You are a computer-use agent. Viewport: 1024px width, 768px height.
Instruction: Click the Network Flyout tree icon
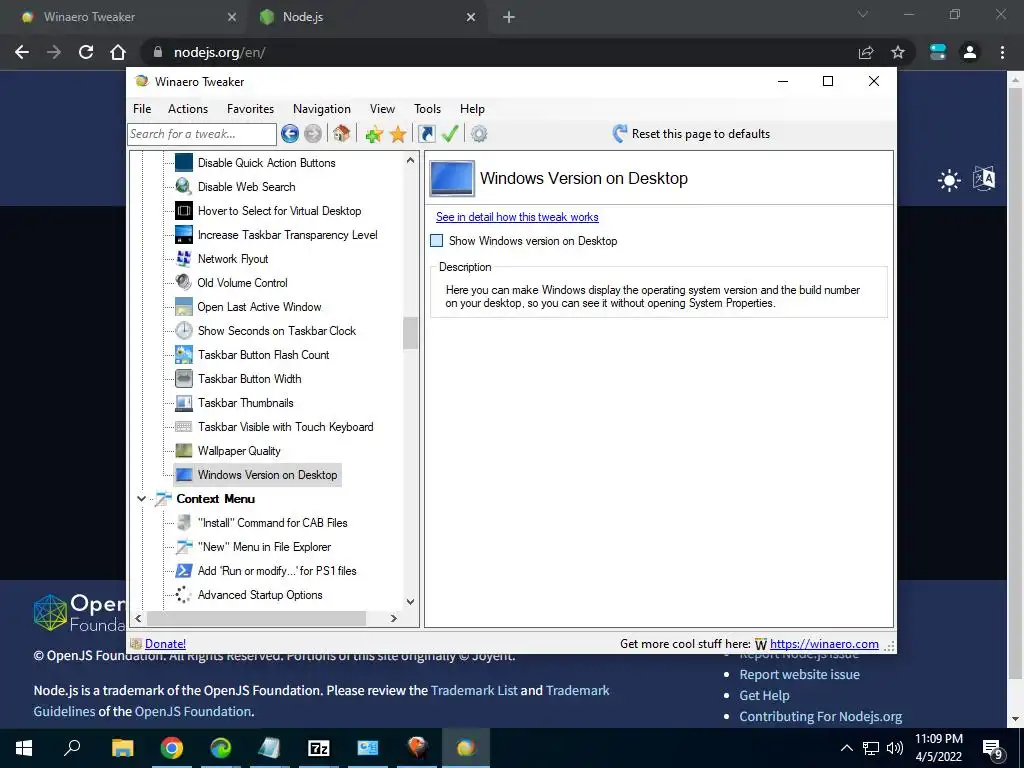[x=184, y=259]
